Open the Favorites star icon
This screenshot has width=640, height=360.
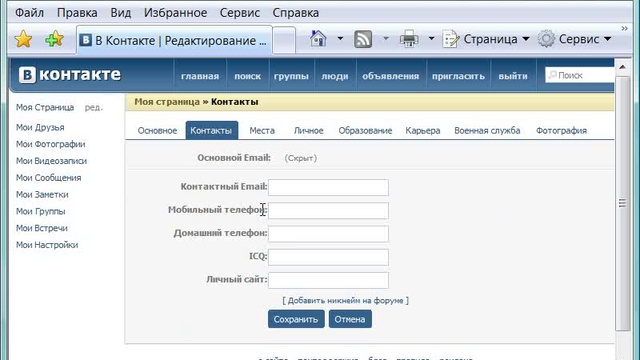click(23, 39)
